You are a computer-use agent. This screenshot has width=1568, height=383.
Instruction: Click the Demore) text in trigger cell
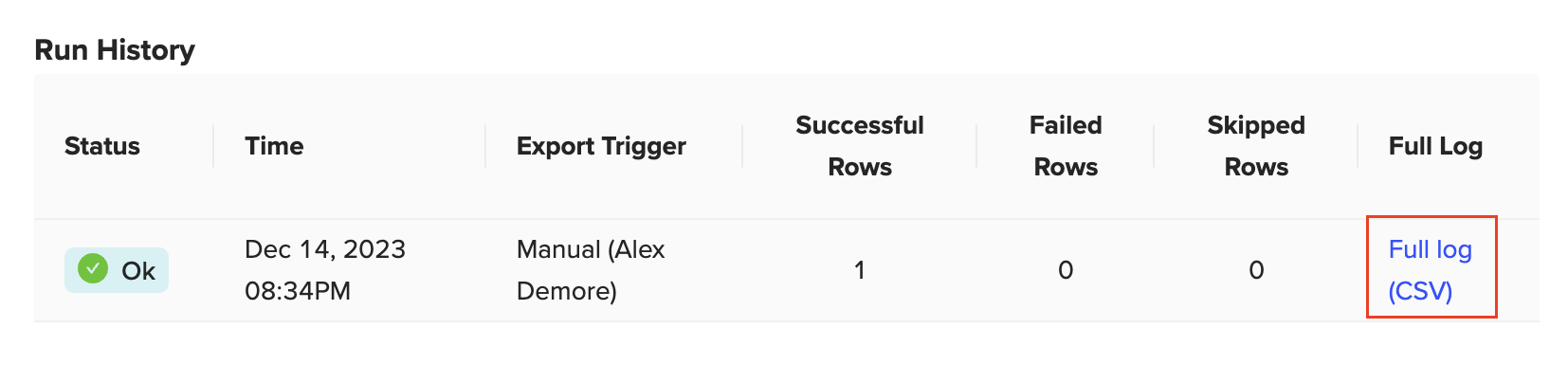(567, 291)
